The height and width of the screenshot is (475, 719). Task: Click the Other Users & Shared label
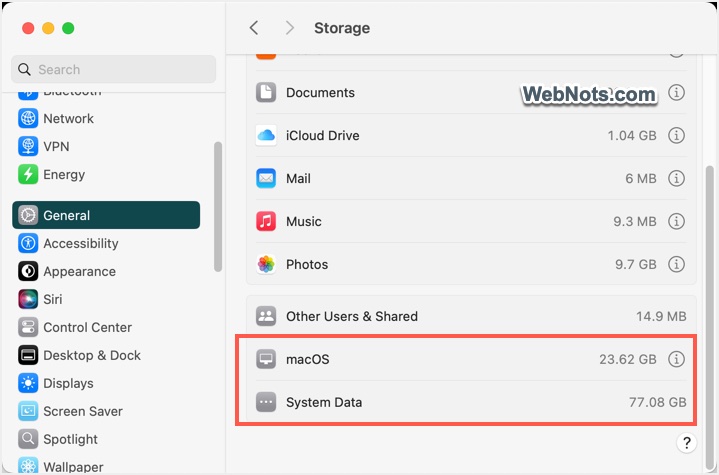pos(352,316)
